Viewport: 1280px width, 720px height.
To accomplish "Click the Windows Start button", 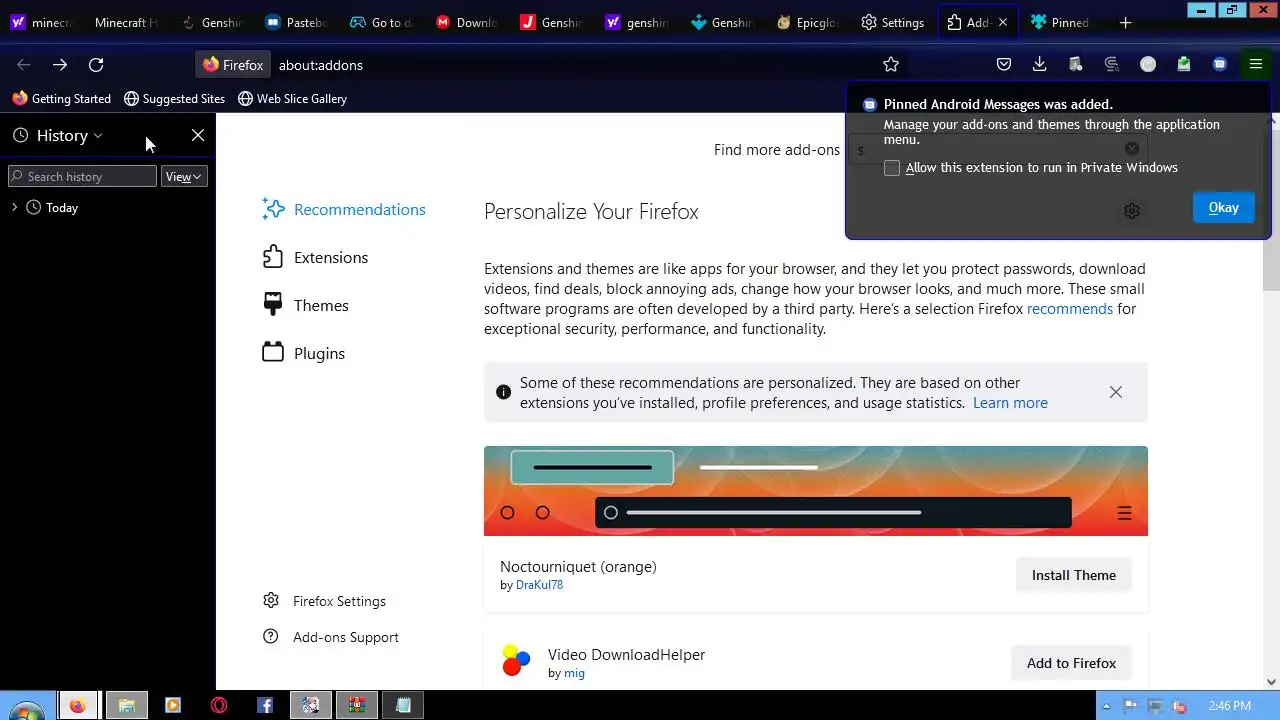I will tap(24, 708).
